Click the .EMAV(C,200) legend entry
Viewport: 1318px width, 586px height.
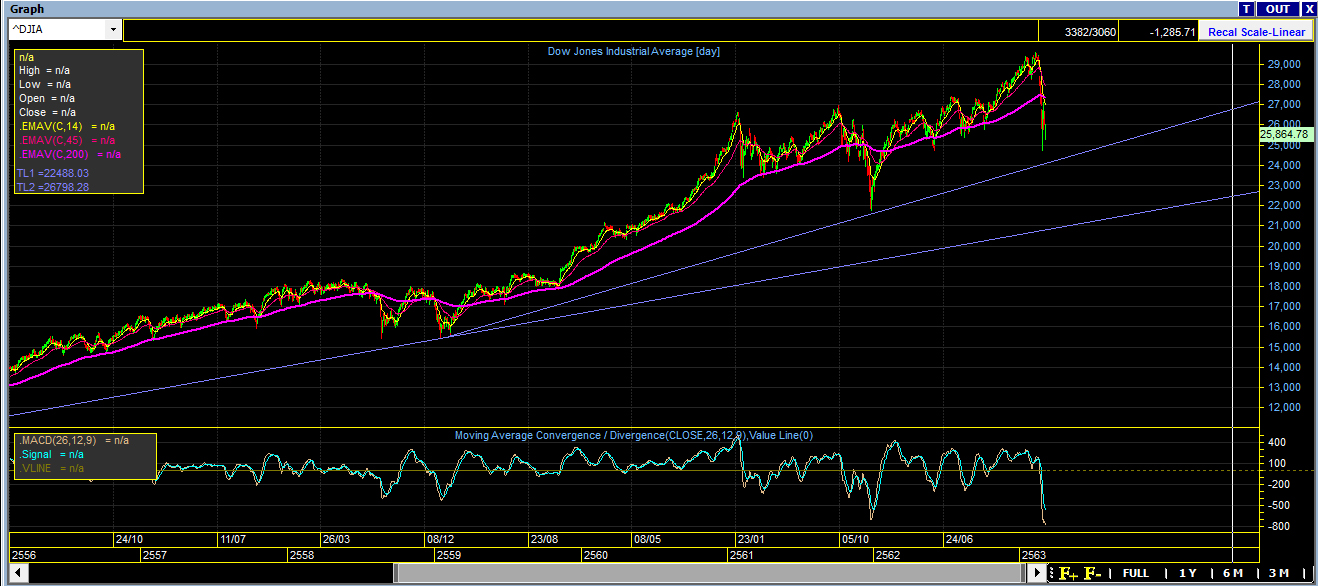69,155
